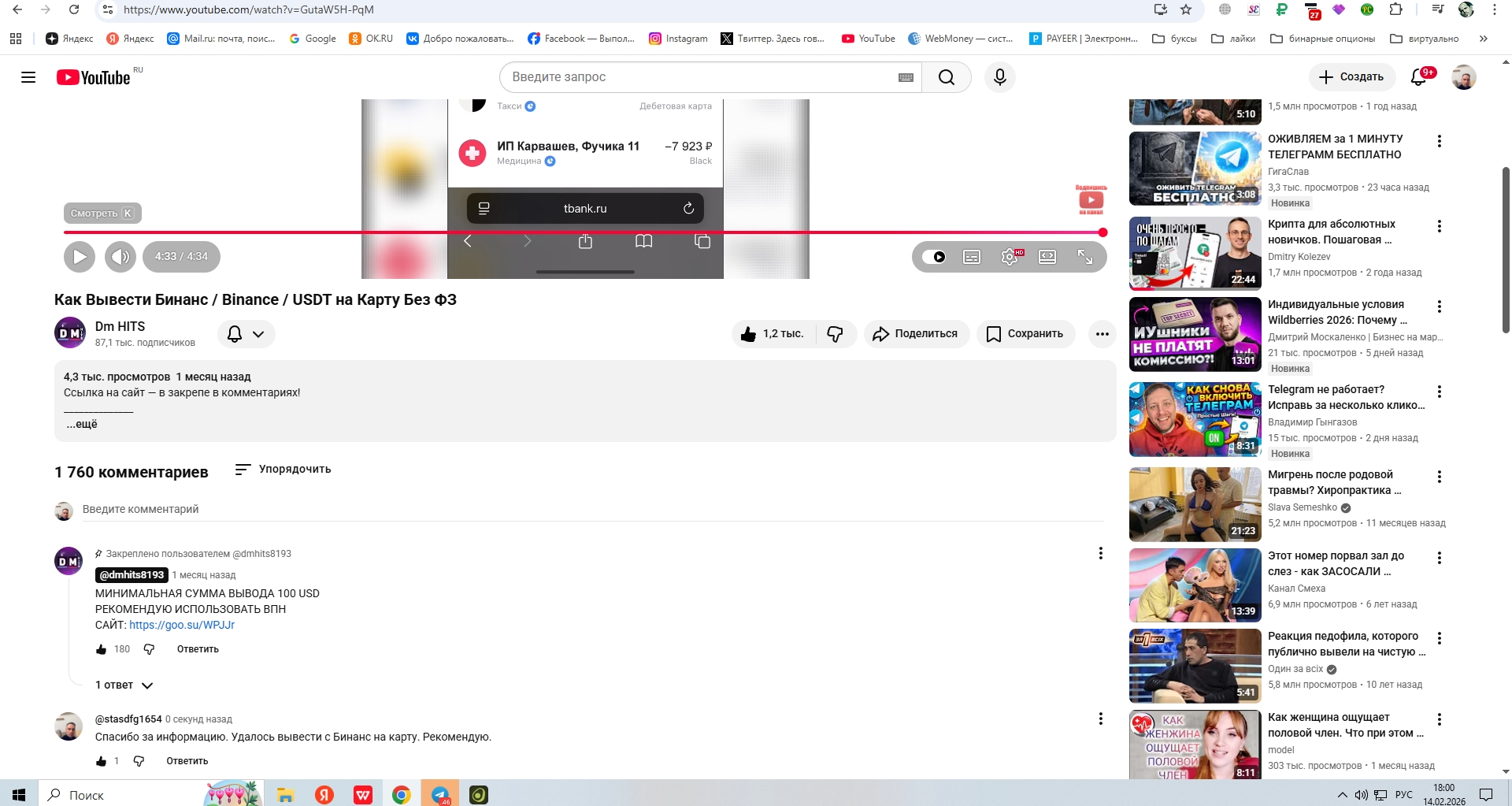Open notifications bell in the header
1512x806 pixels.
coord(1419,76)
